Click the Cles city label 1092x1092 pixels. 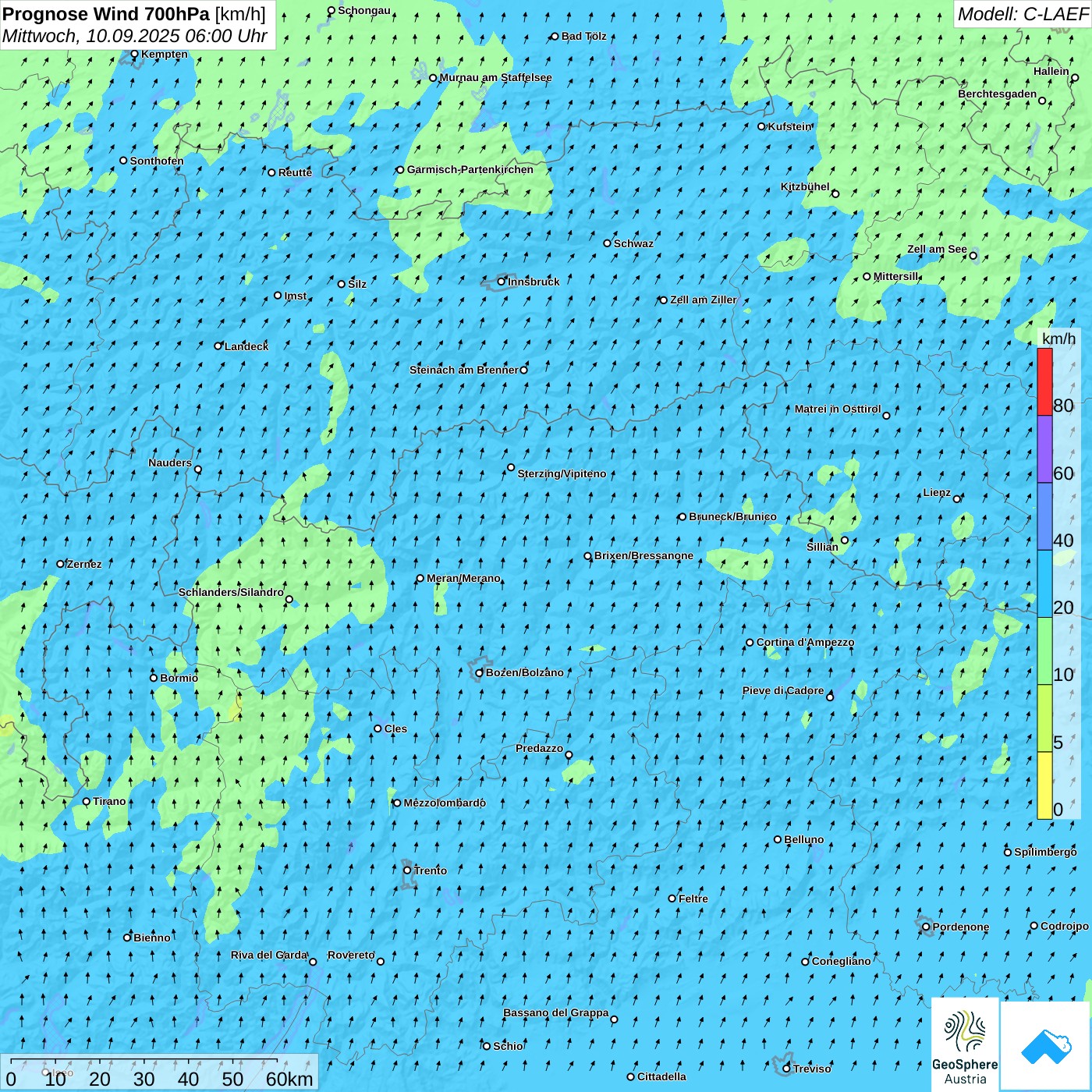point(395,729)
